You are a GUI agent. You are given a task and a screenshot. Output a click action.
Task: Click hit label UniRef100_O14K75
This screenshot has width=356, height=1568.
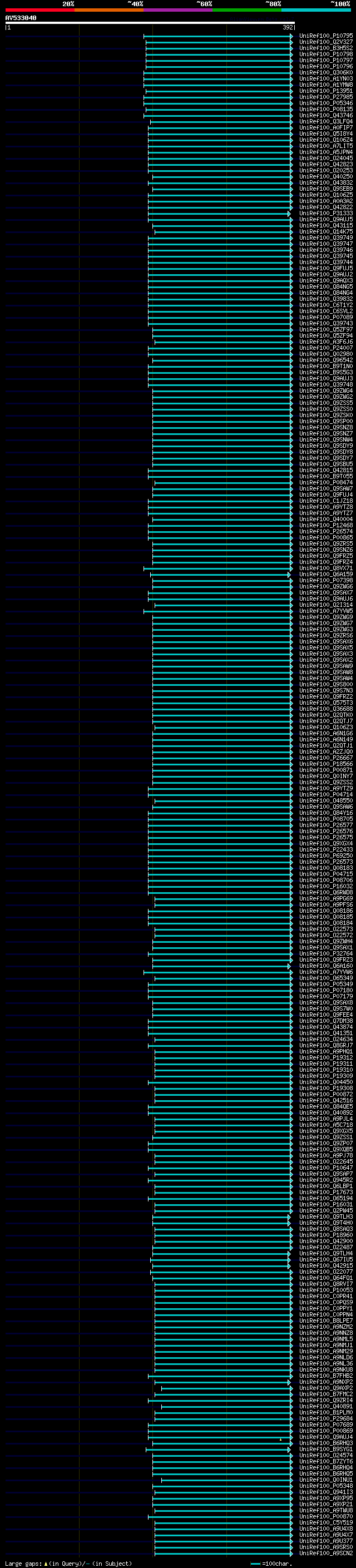(x=326, y=231)
